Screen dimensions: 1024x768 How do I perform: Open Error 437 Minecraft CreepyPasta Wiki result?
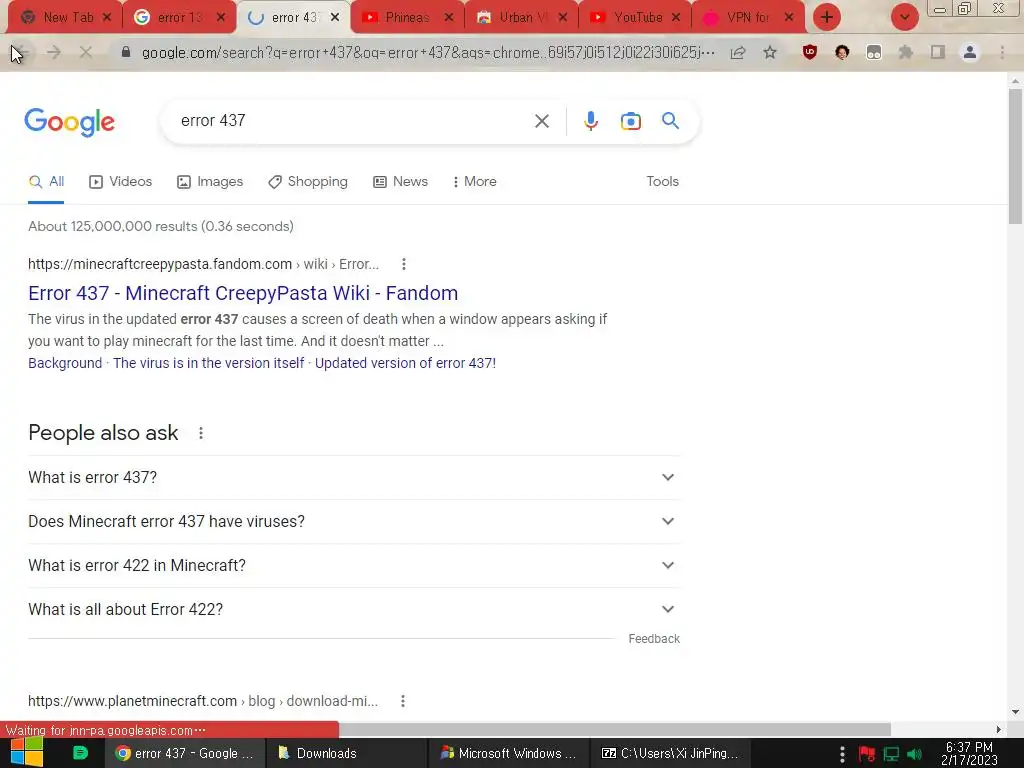(243, 293)
